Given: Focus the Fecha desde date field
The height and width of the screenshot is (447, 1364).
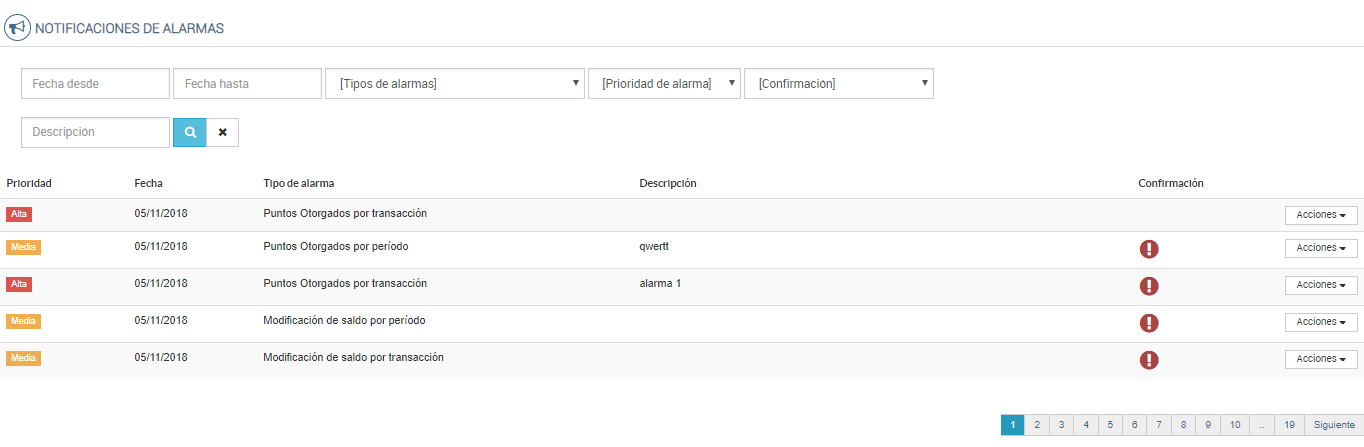Looking at the screenshot, I should click(95, 84).
